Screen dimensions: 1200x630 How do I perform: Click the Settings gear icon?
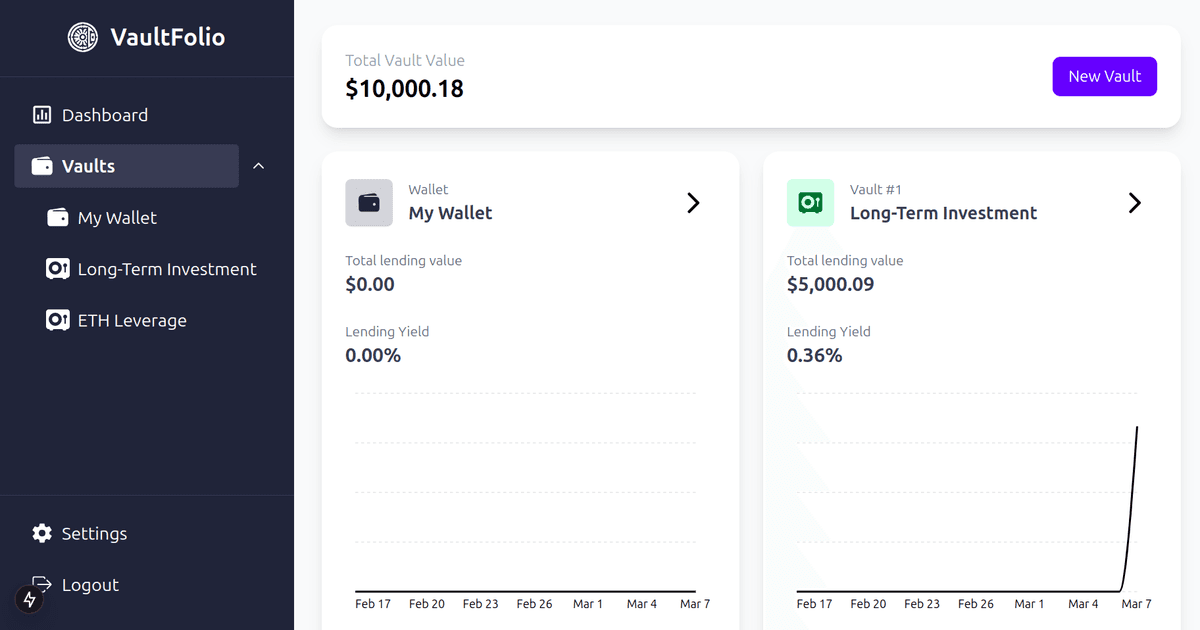pyautogui.click(x=42, y=533)
